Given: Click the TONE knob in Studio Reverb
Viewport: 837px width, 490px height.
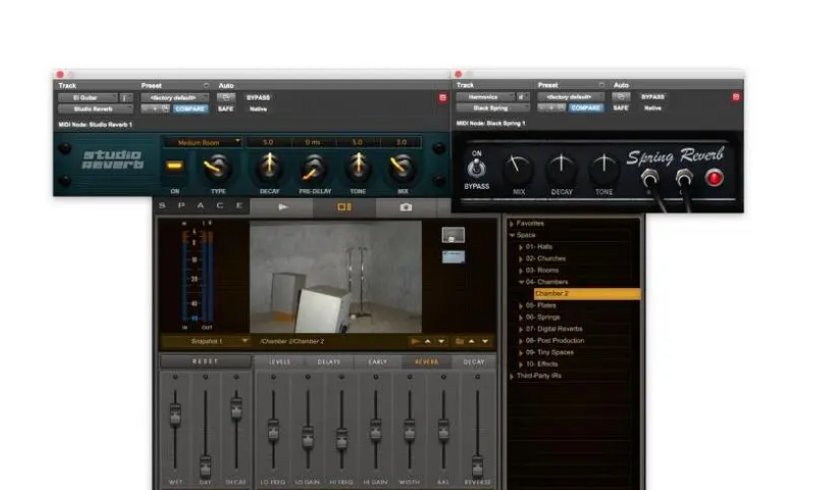Looking at the screenshot, I should [358, 167].
